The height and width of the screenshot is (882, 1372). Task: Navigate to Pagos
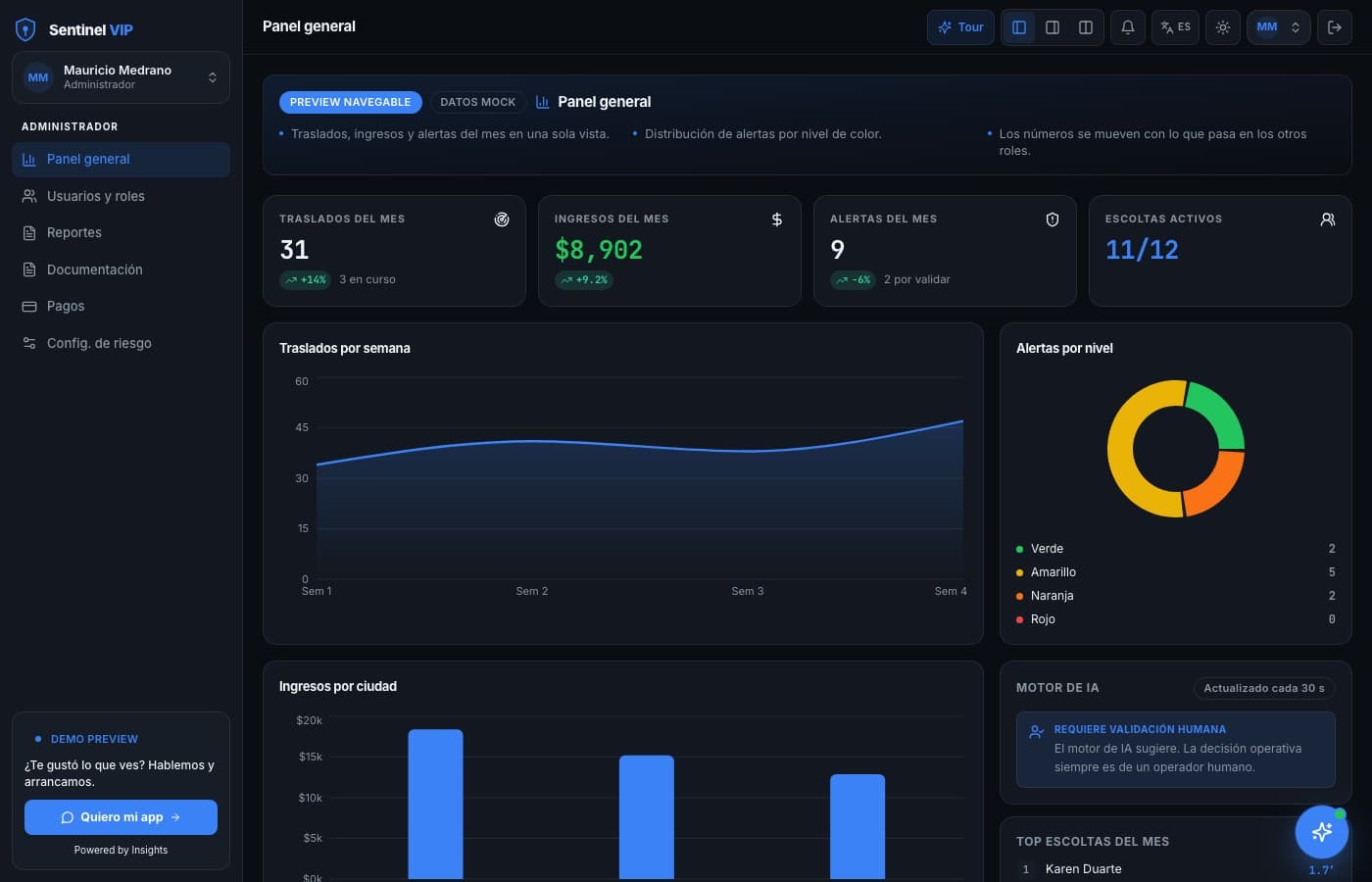(x=121, y=307)
